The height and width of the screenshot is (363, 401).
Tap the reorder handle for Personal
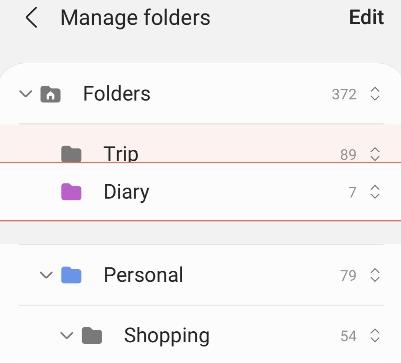click(375, 275)
